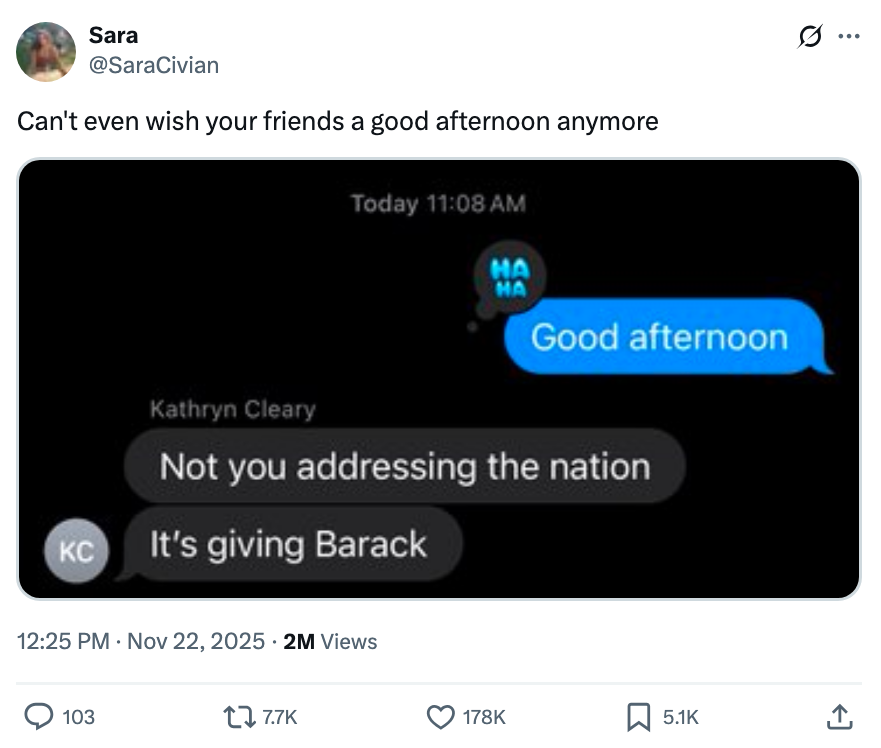Open Sara's profile picture

[46, 51]
